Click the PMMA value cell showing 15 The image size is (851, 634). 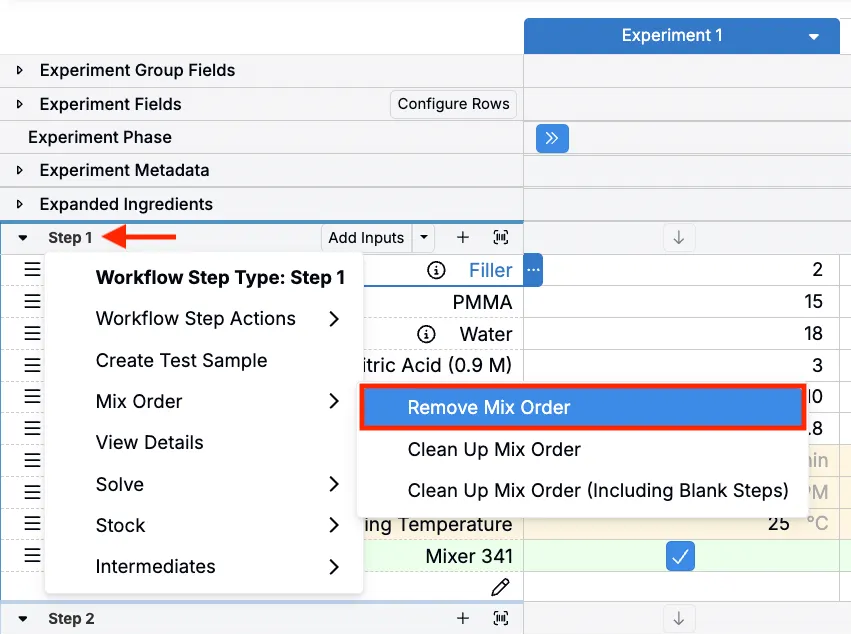(x=680, y=302)
